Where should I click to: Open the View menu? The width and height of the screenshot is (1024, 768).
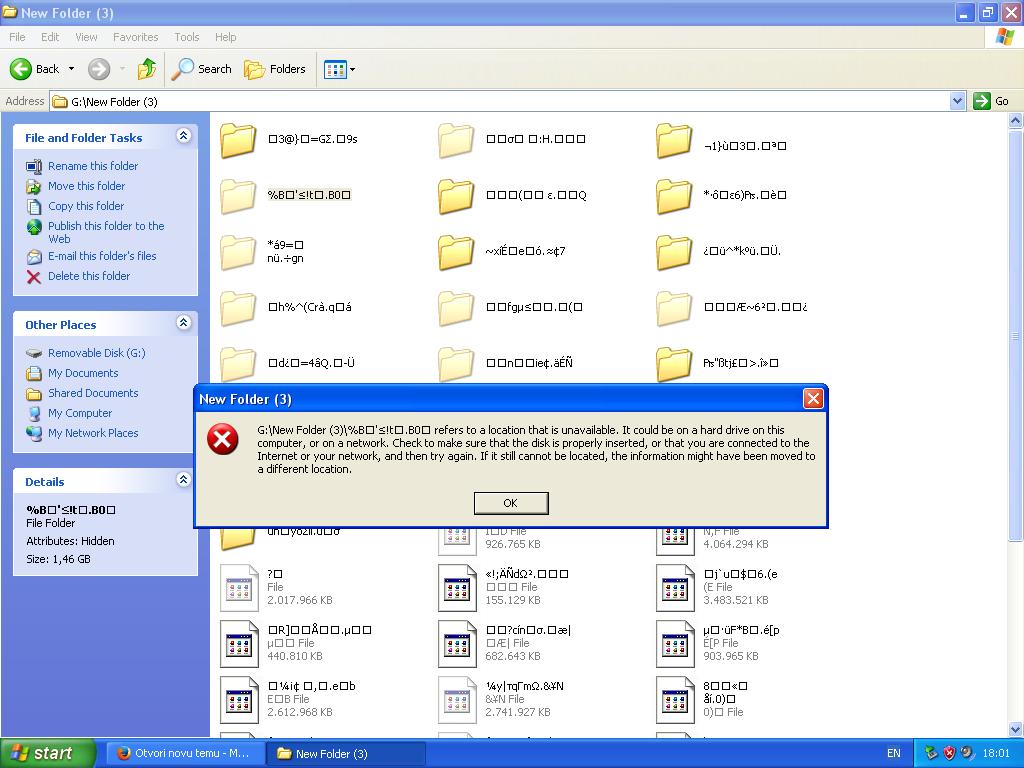point(86,37)
